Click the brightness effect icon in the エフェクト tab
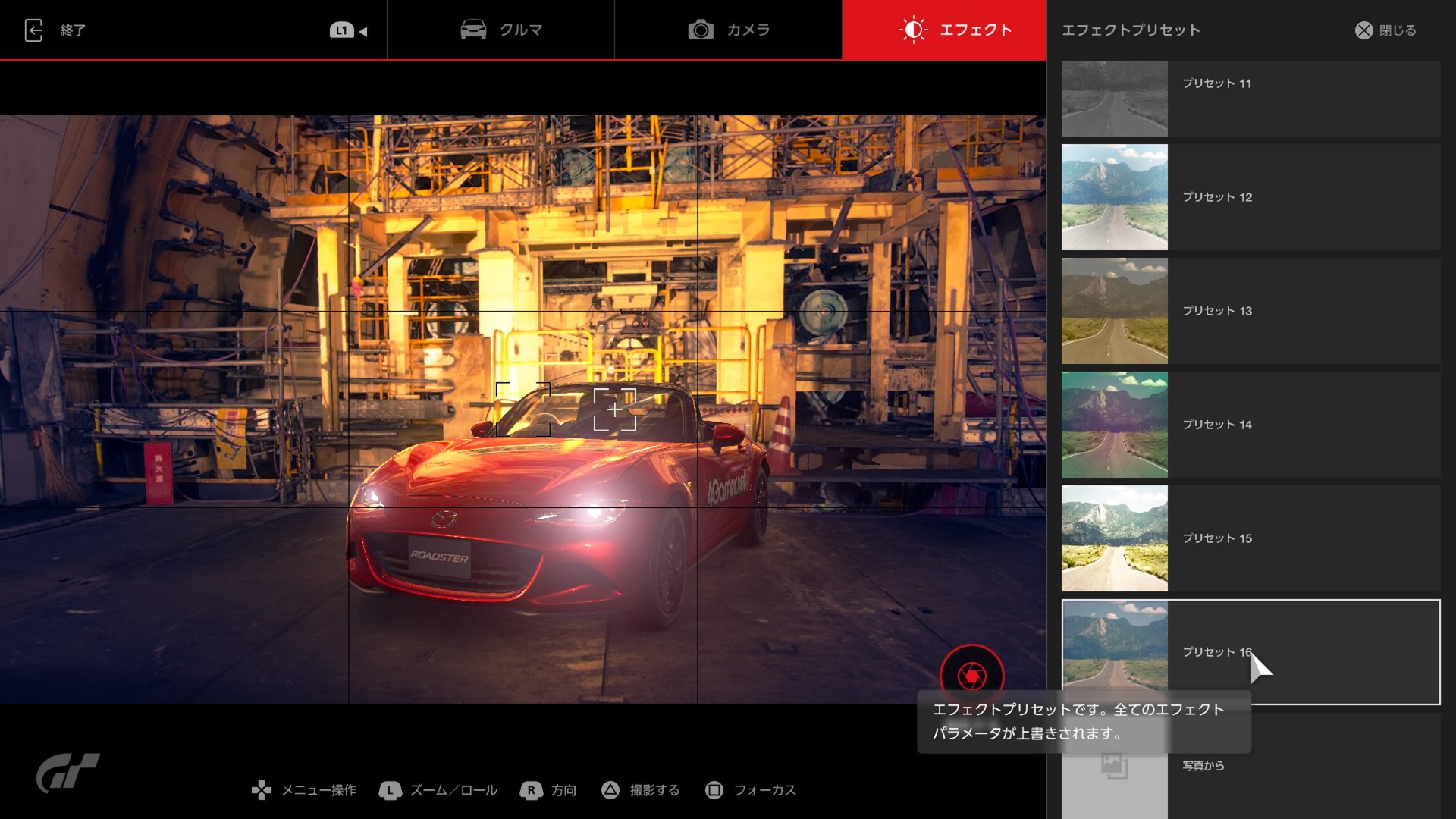Viewport: 1456px width, 819px height. 913,30
